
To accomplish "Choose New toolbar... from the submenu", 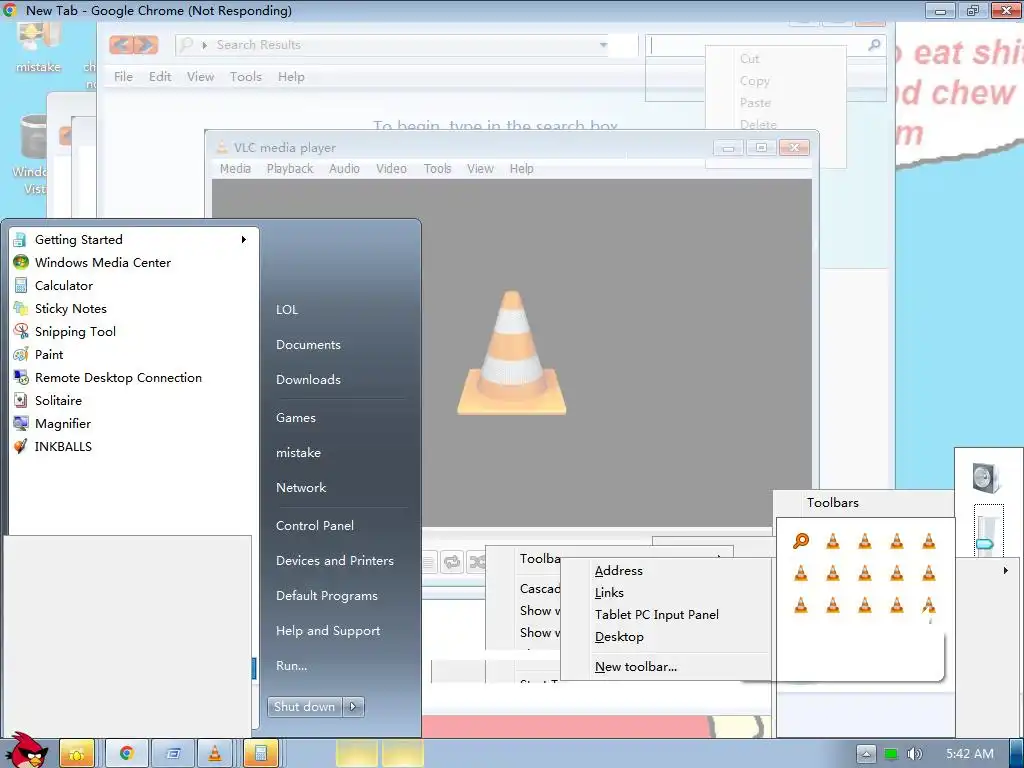I will click(635, 667).
